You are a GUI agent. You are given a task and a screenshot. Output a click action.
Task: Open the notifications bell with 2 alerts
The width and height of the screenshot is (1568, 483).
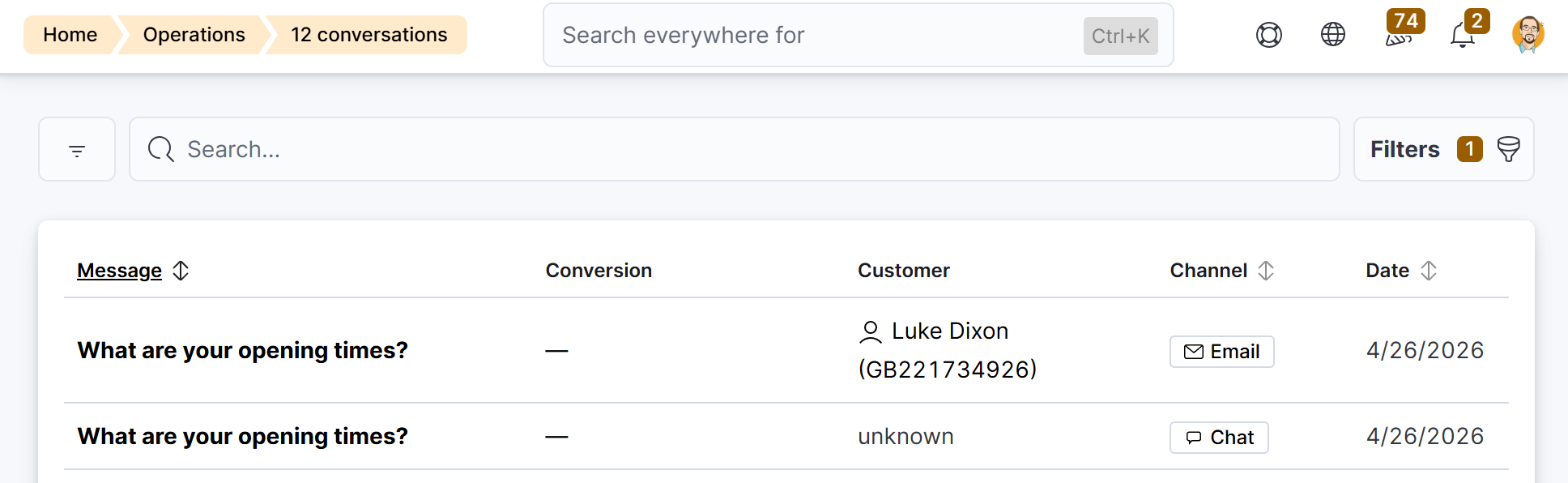point(1462,36)
